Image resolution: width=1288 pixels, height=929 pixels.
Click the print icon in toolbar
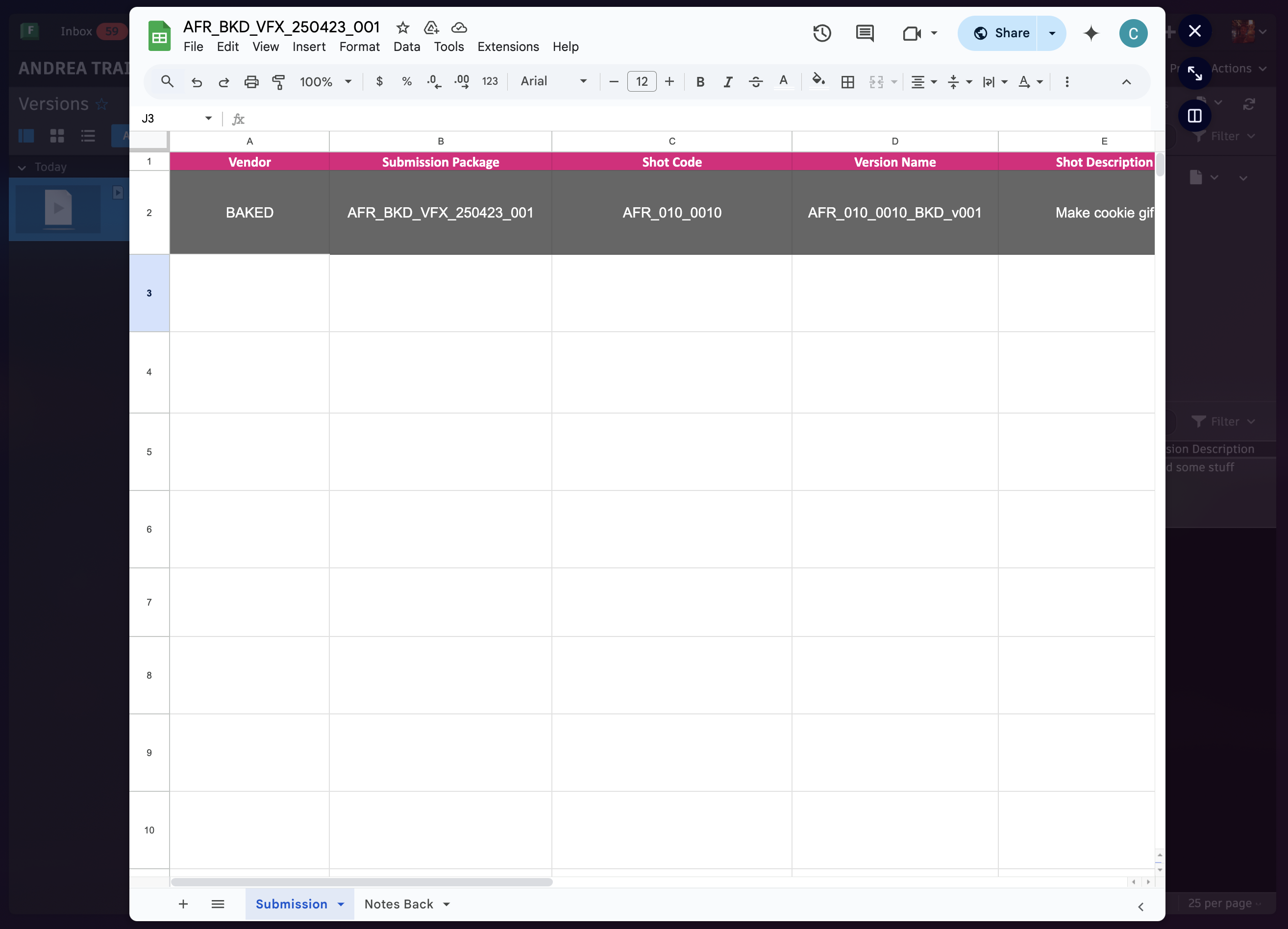(251, 82)
